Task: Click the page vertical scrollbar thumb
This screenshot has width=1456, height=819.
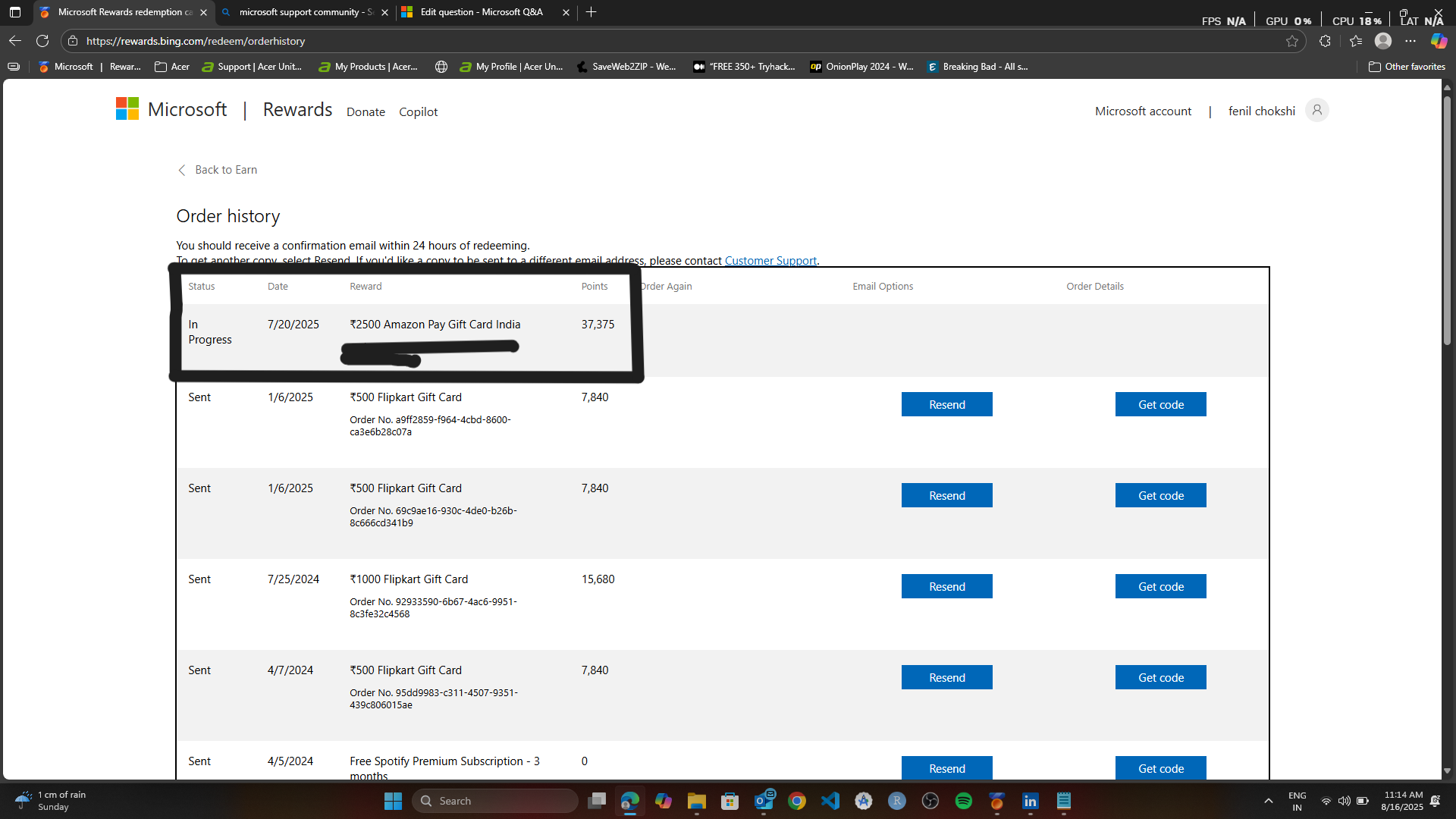Action: (x=1447, y=220)
